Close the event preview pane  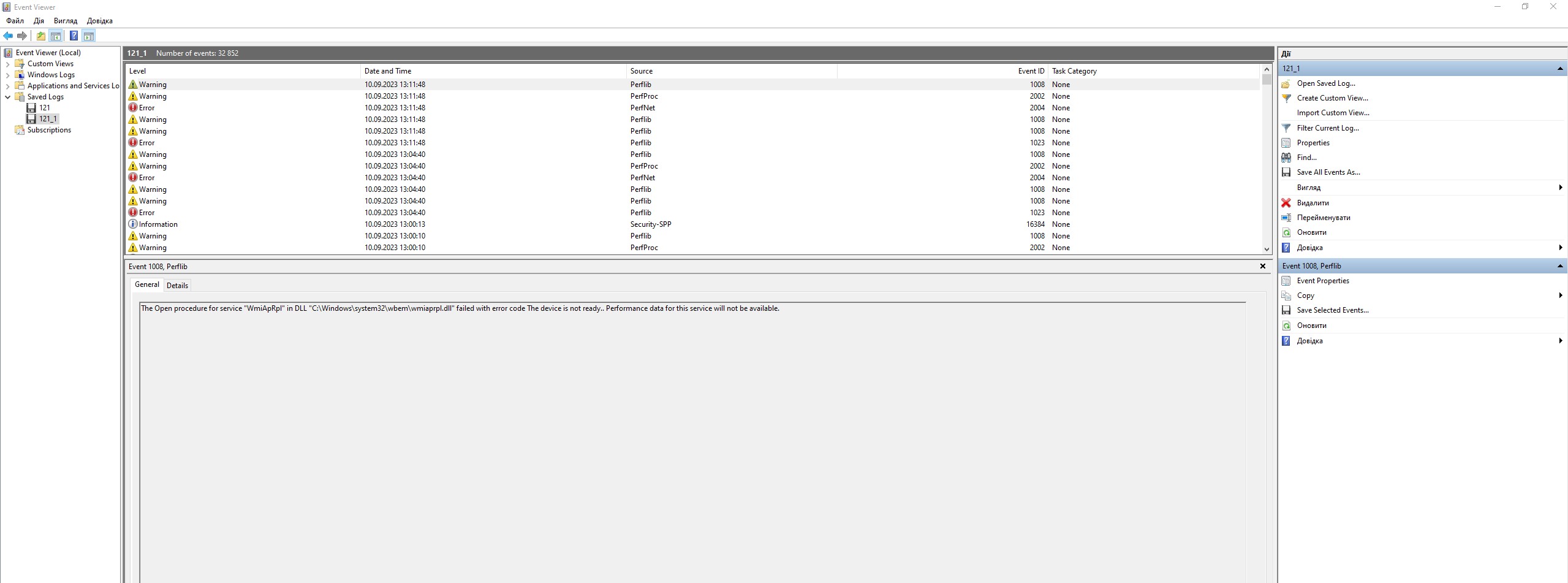[1262, 266]
